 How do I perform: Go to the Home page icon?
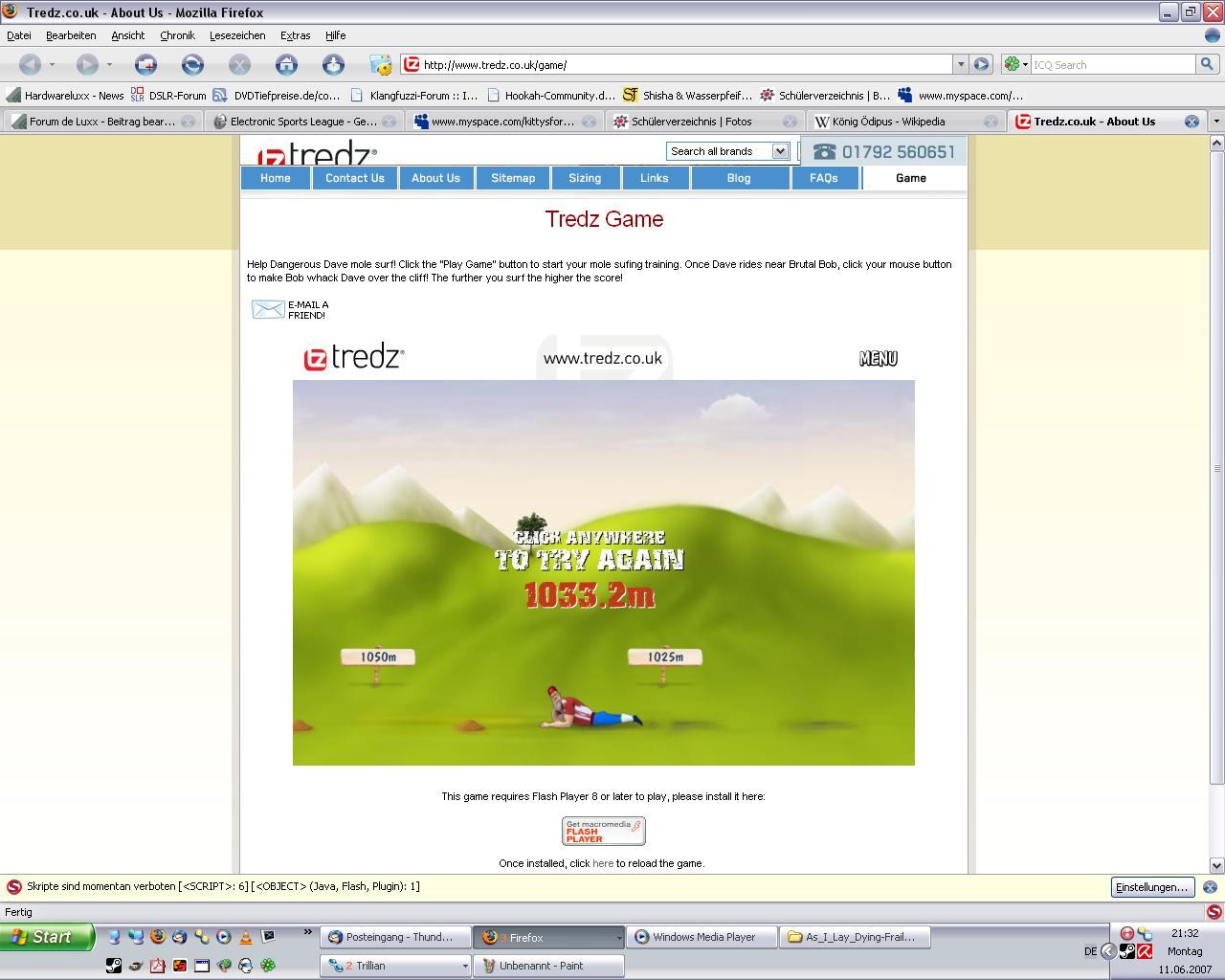tap(286, 64)
